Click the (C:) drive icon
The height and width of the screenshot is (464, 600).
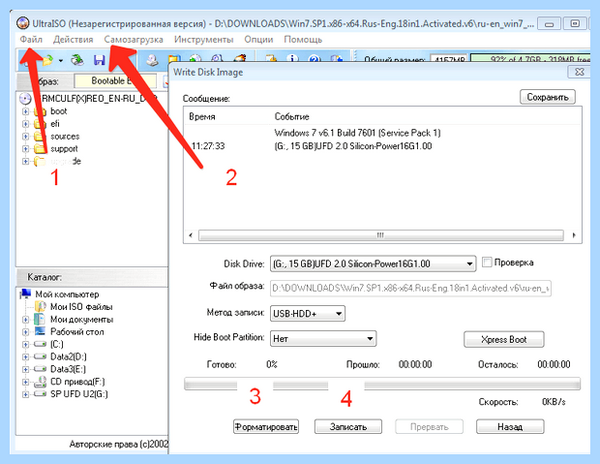[x=40, y=344]
